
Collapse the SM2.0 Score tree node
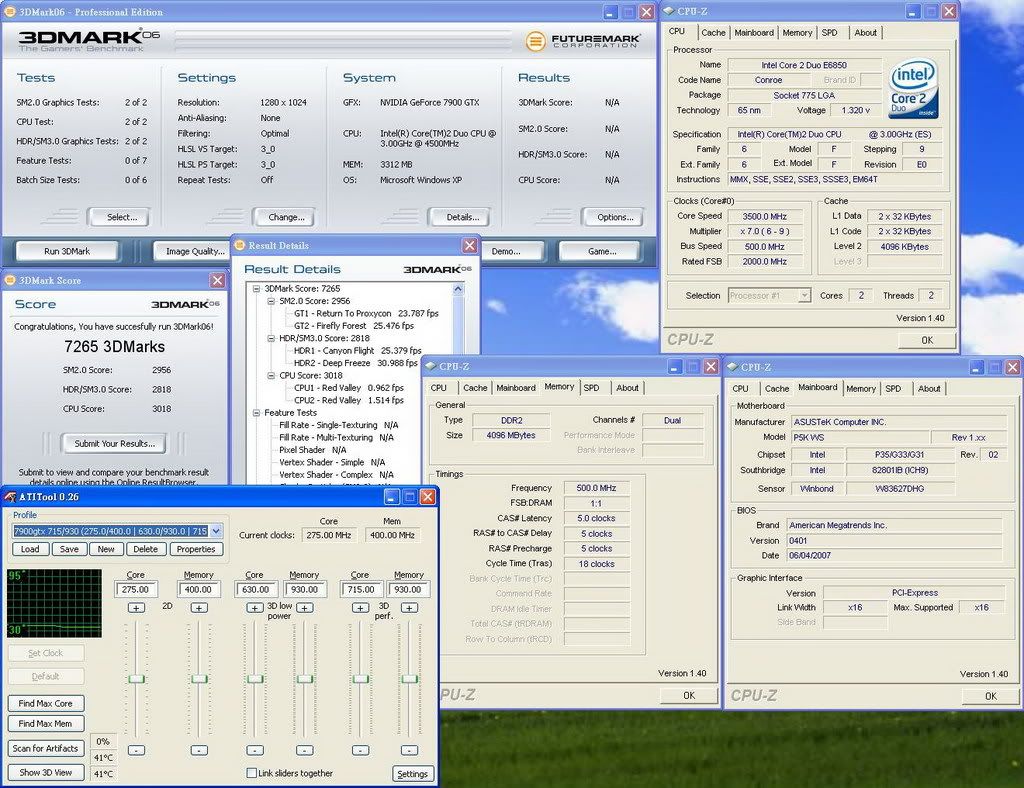(271, 301)
